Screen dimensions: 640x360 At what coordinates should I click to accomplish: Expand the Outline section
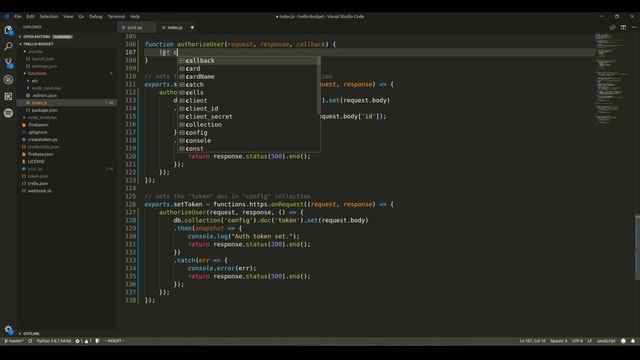tap(67, 333)
